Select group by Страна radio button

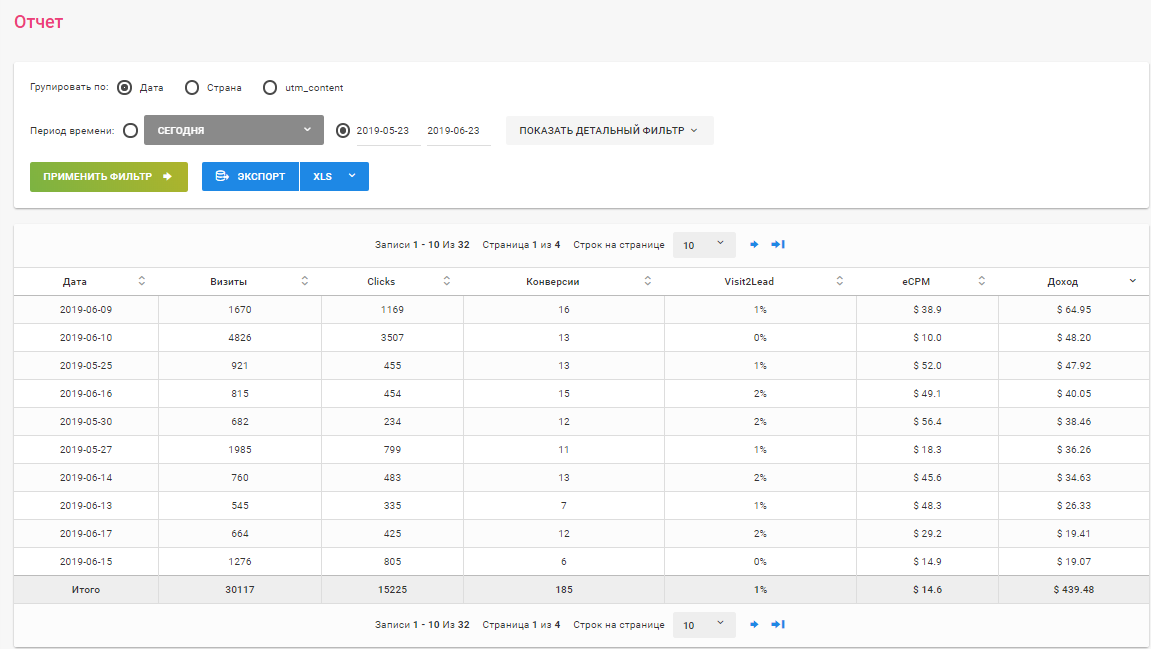click(x=192, y=87)
